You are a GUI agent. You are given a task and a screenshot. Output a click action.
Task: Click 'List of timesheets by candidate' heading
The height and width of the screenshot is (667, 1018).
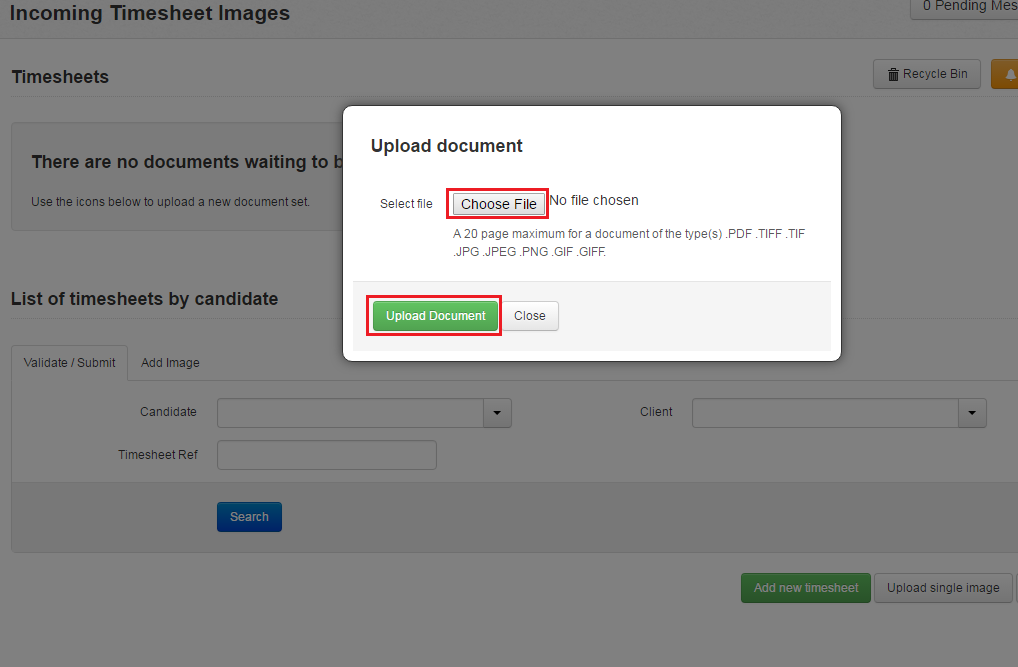[144, 299]
